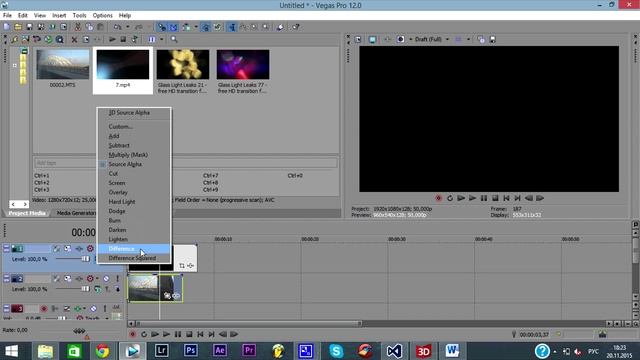The height and width of the screenshot is (360, 640).
Task: Click Stop button under video preview
Action: coord(495,198)
